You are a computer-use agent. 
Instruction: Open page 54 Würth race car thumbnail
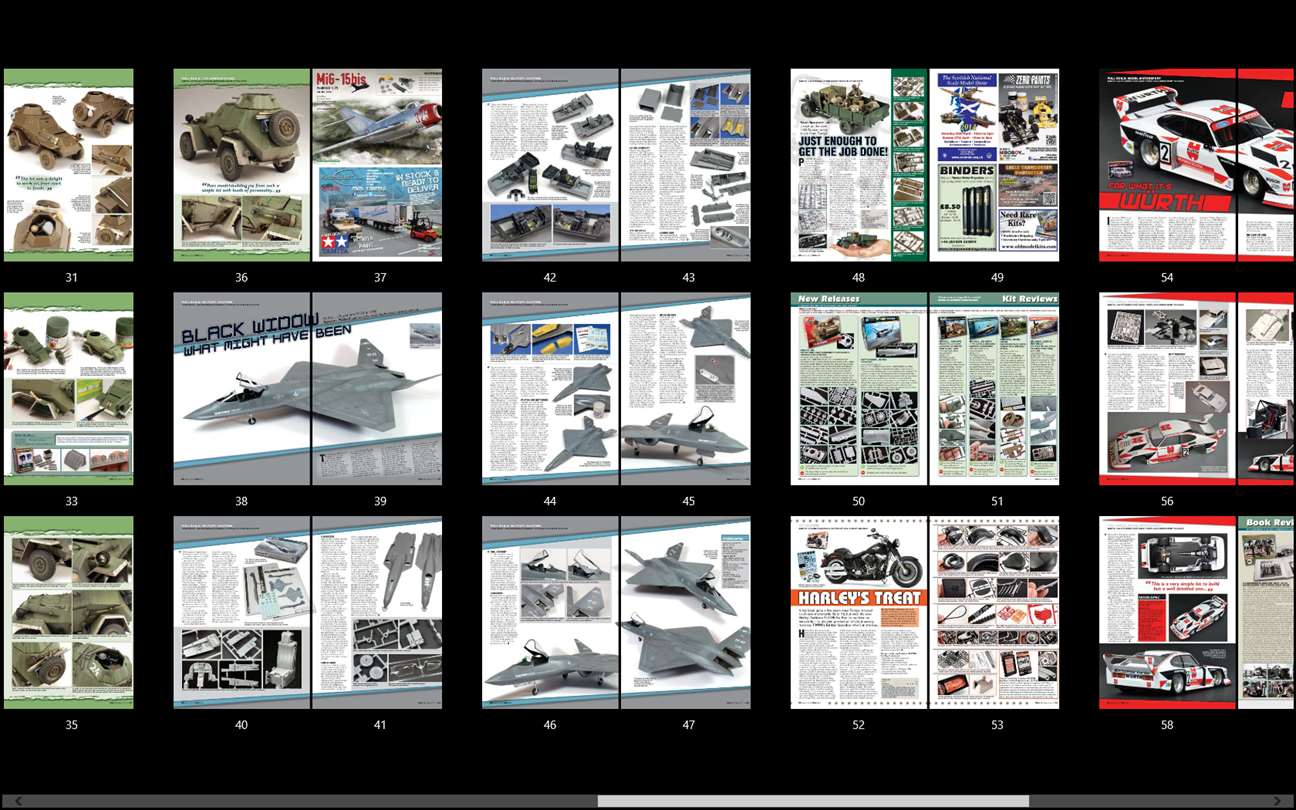(1168, 165)
